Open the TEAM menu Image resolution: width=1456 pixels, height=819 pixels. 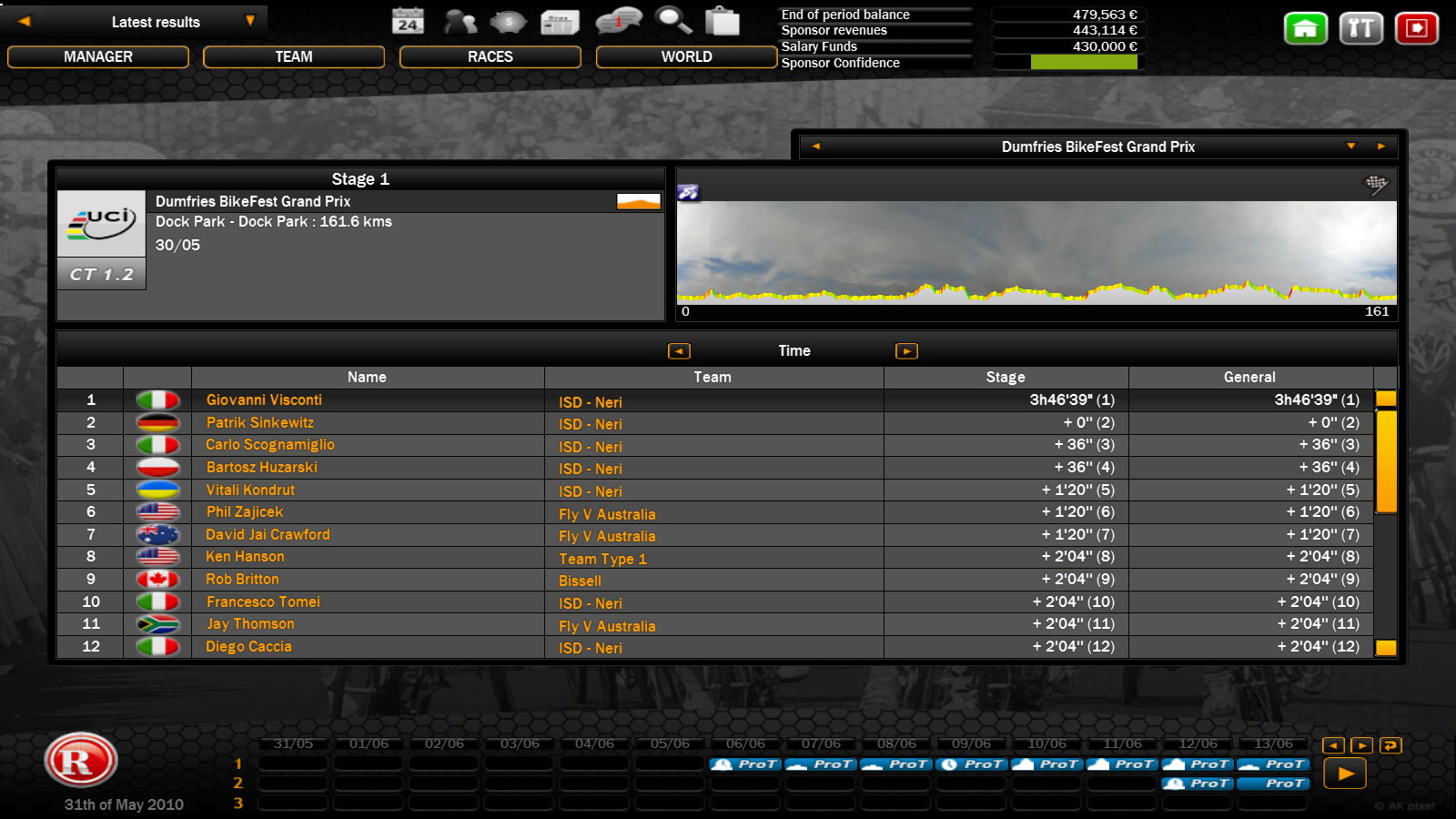point(294,56)
